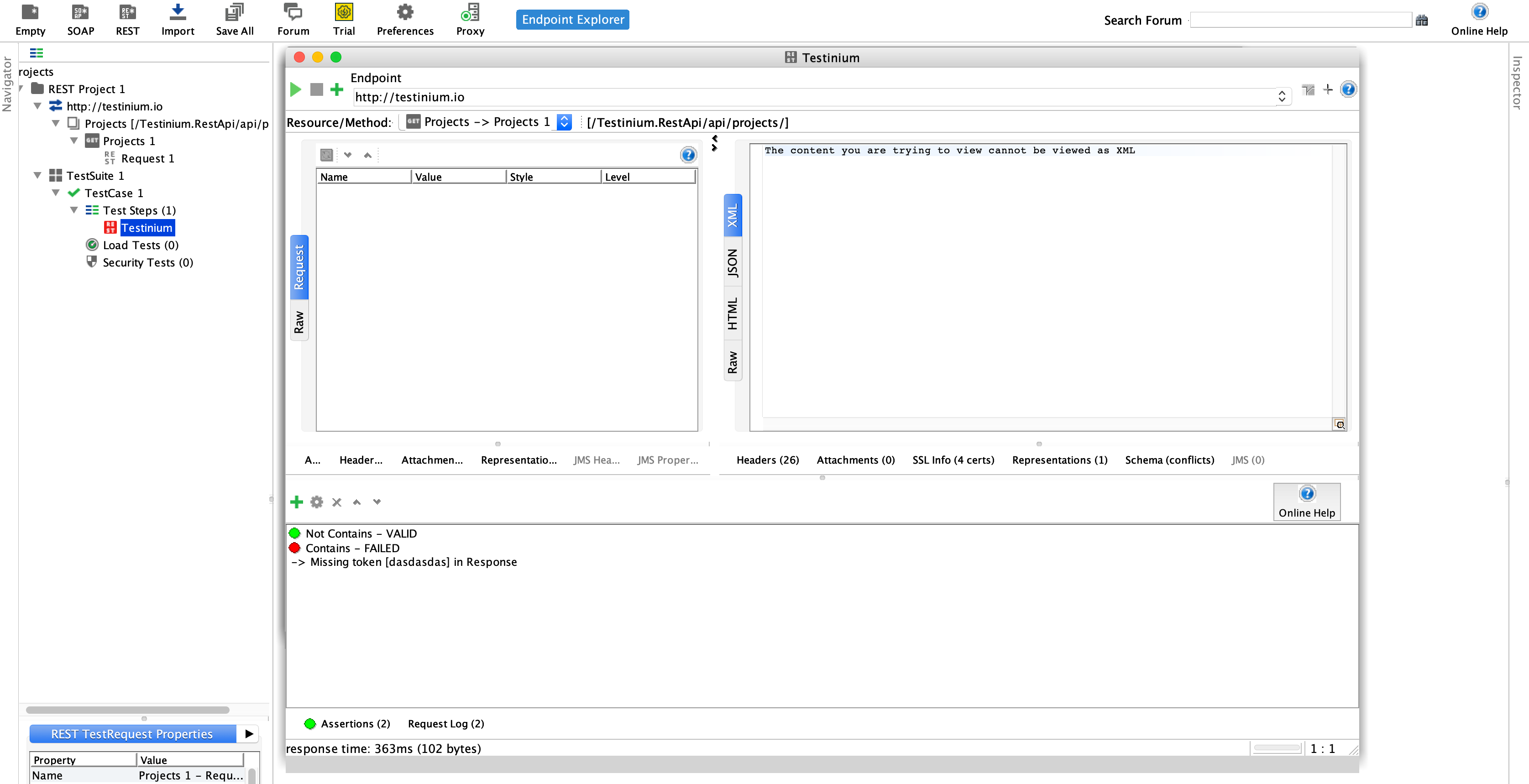Open the Inspector side panel
This screenshot has height=784, width=1529.
(1517, 83)
